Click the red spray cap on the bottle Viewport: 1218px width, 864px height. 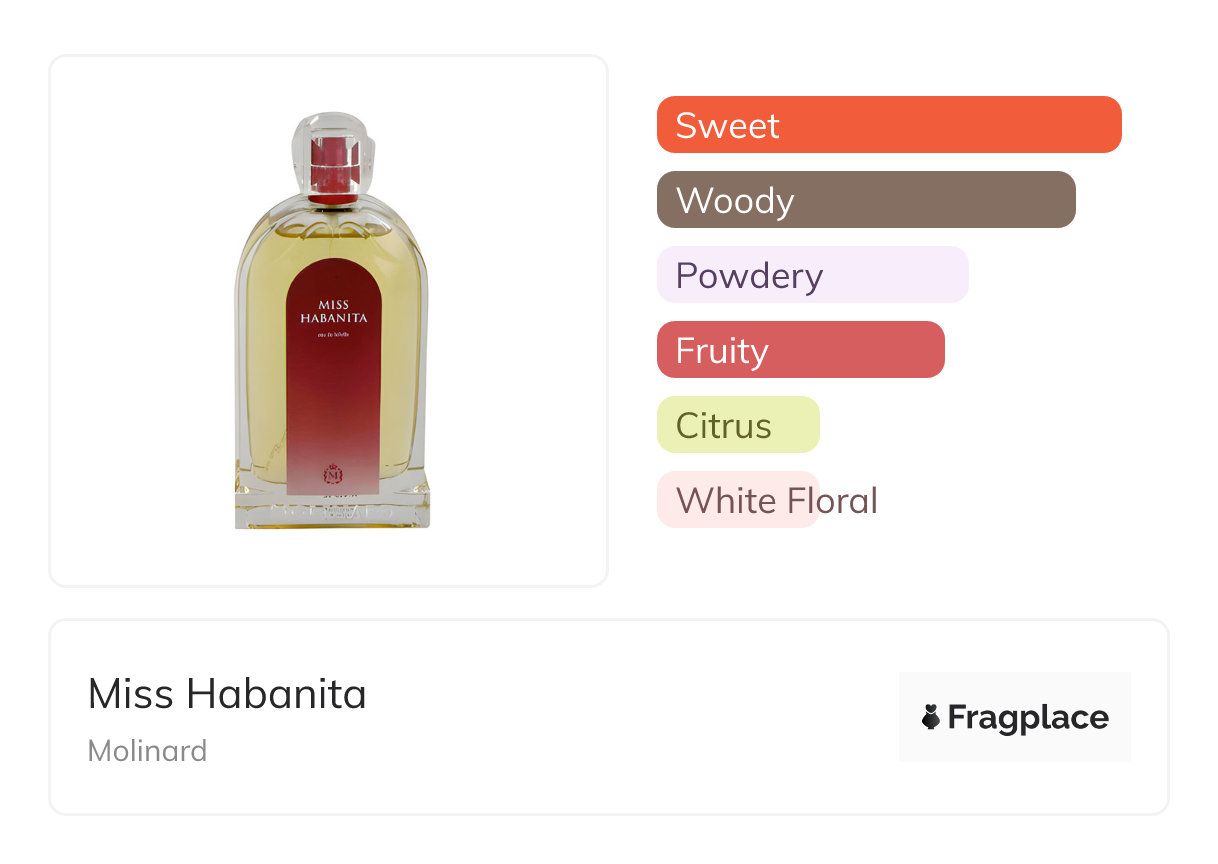click(x=332, y=165)
